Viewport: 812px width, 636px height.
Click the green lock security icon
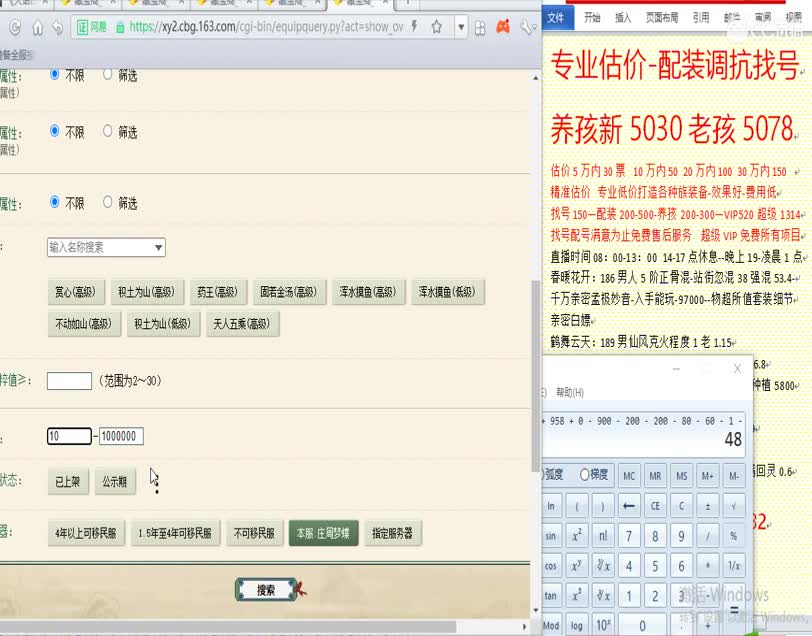tap(120, 27)
